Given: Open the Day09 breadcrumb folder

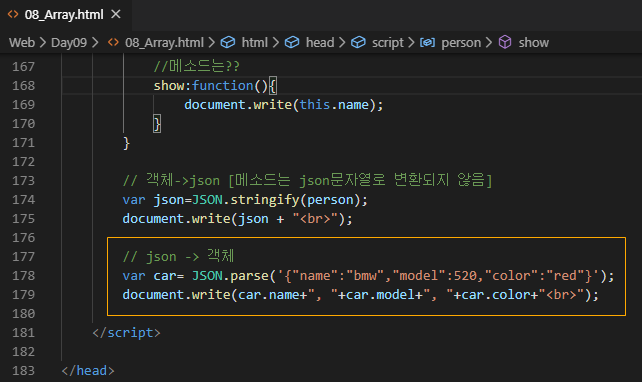Looking at the screenshot, I should 69,43.
